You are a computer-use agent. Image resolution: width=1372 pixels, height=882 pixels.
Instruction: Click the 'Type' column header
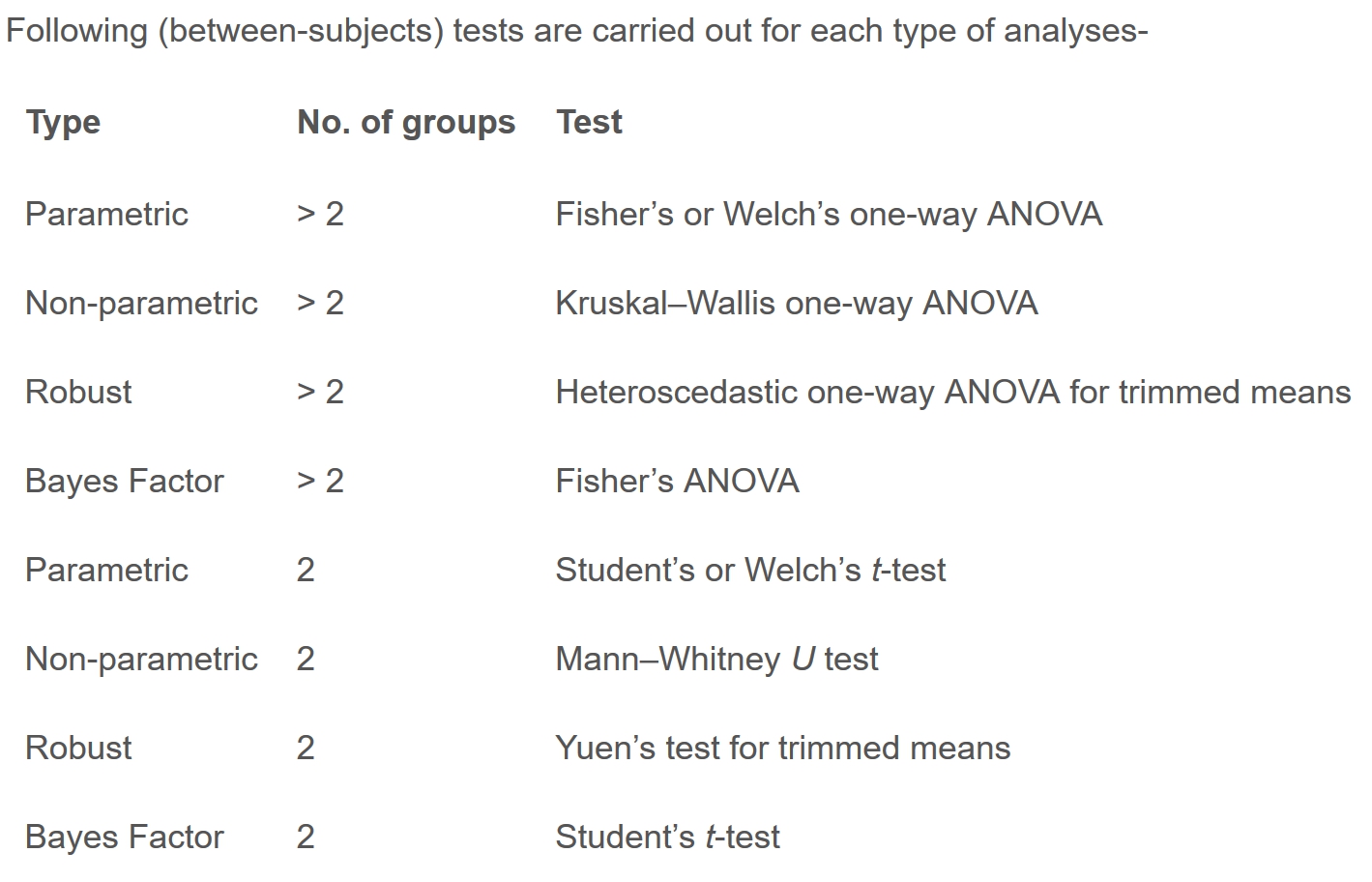click(63, 123)
